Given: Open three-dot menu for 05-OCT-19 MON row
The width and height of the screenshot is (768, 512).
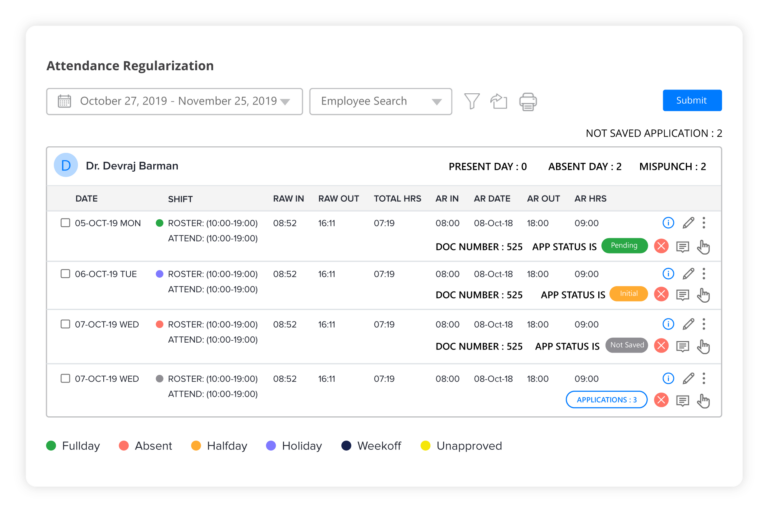Looking at the screenshot, I should tap(704, 223).
